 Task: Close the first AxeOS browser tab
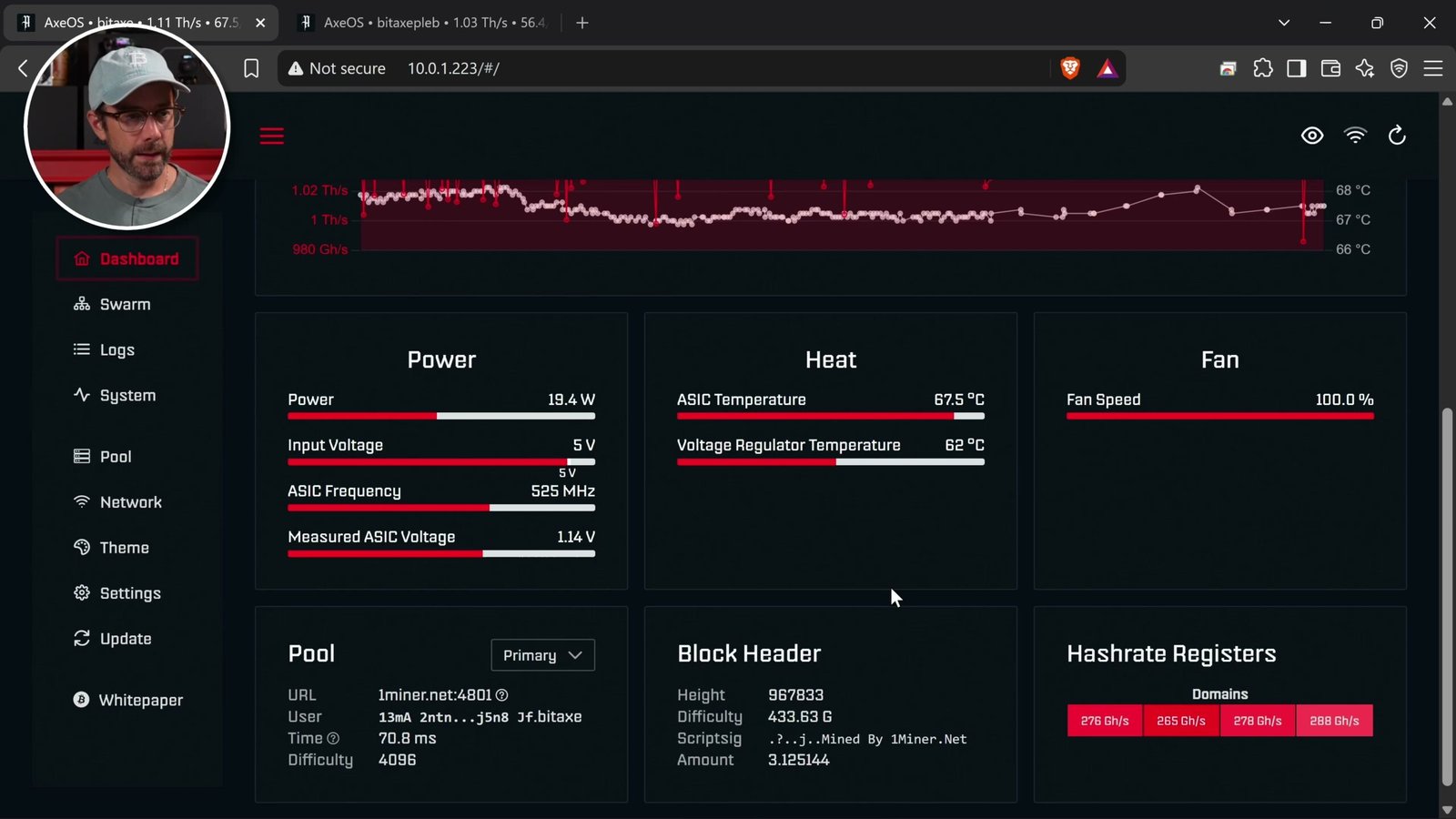coord(261,23)
